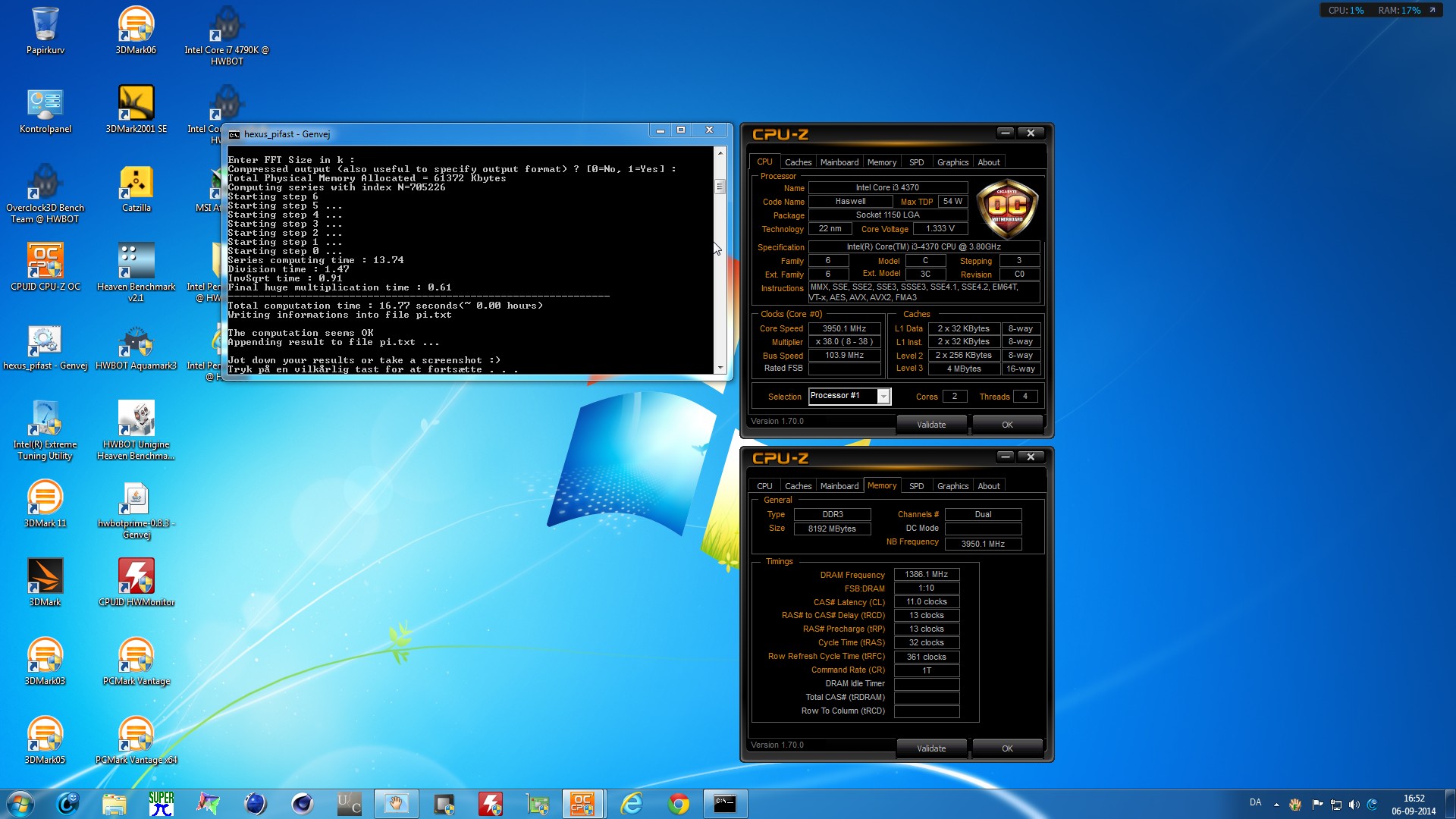This screenshot has width=1456, height=819.
Task: Click OK in the upper CPU-Z window
Action: pyautogui.click(x=1007, y=425)
